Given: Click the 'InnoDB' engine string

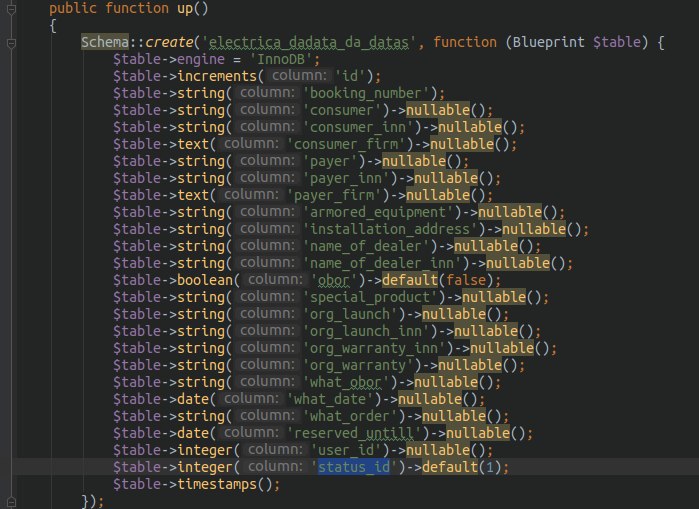Looking at the screenshot, I should (281, 59).
